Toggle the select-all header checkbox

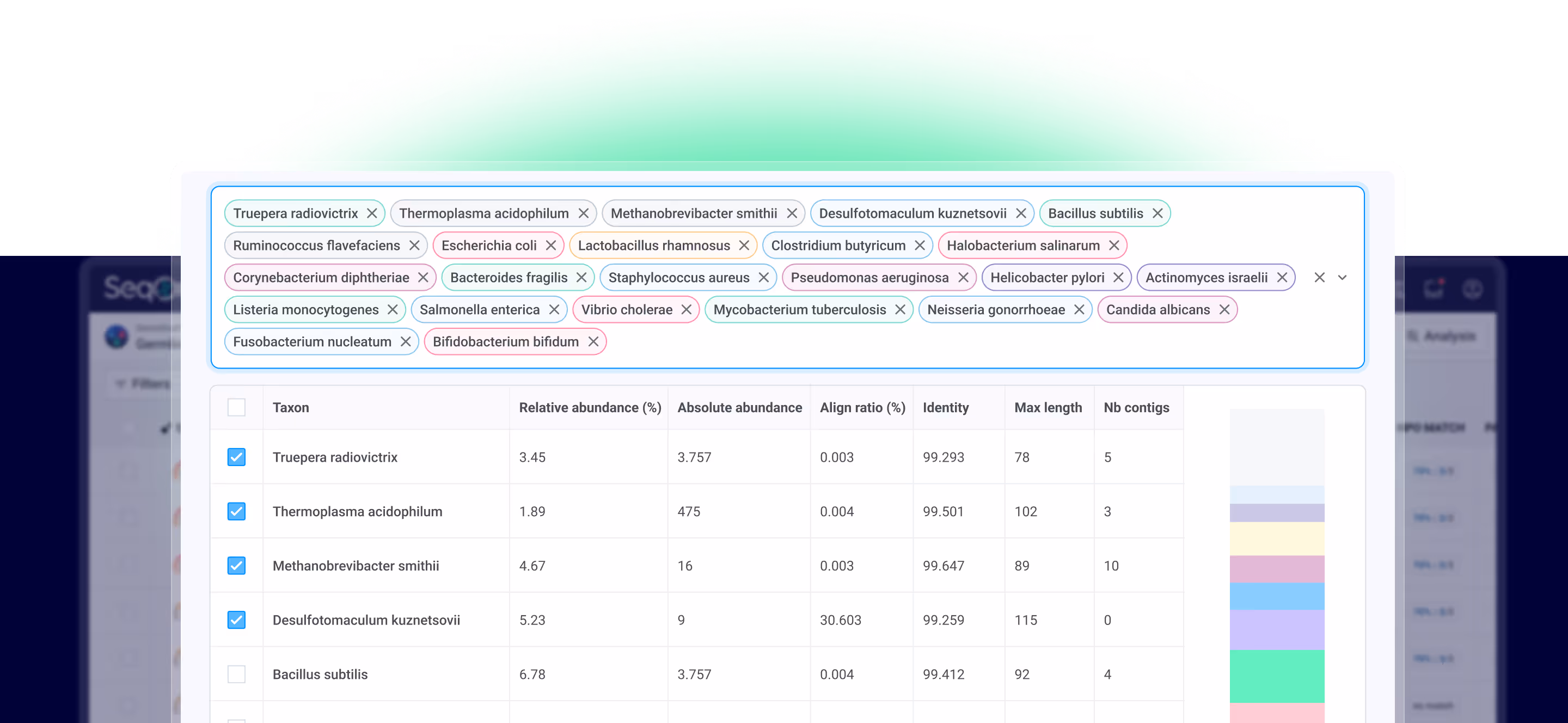pos(236,407)
